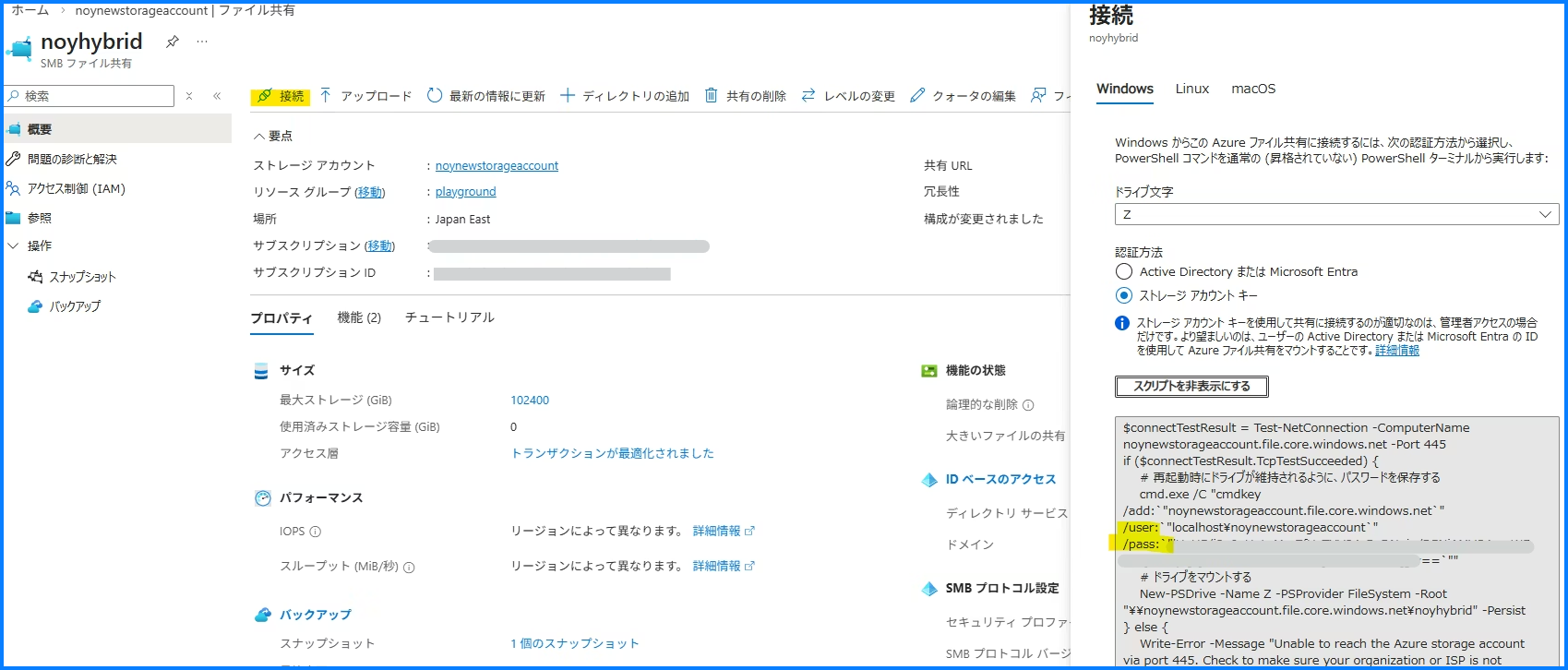Select ストレージ アカウント キー radio button
The image size is (1568, 670).
[x=1123, y=295]
